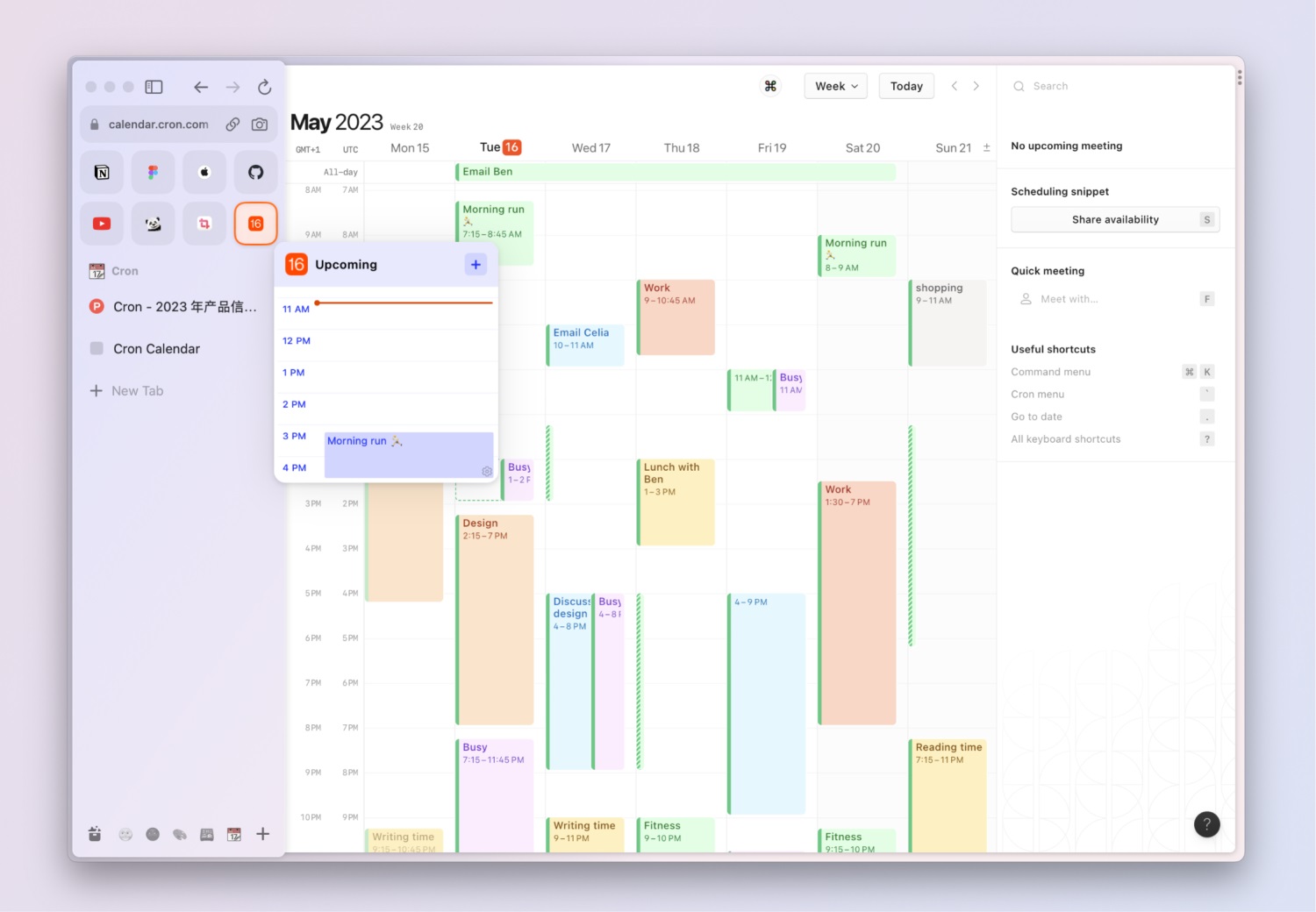Open the Notion favorite tile
1316x912 pixels.
[x=102, y=172]
